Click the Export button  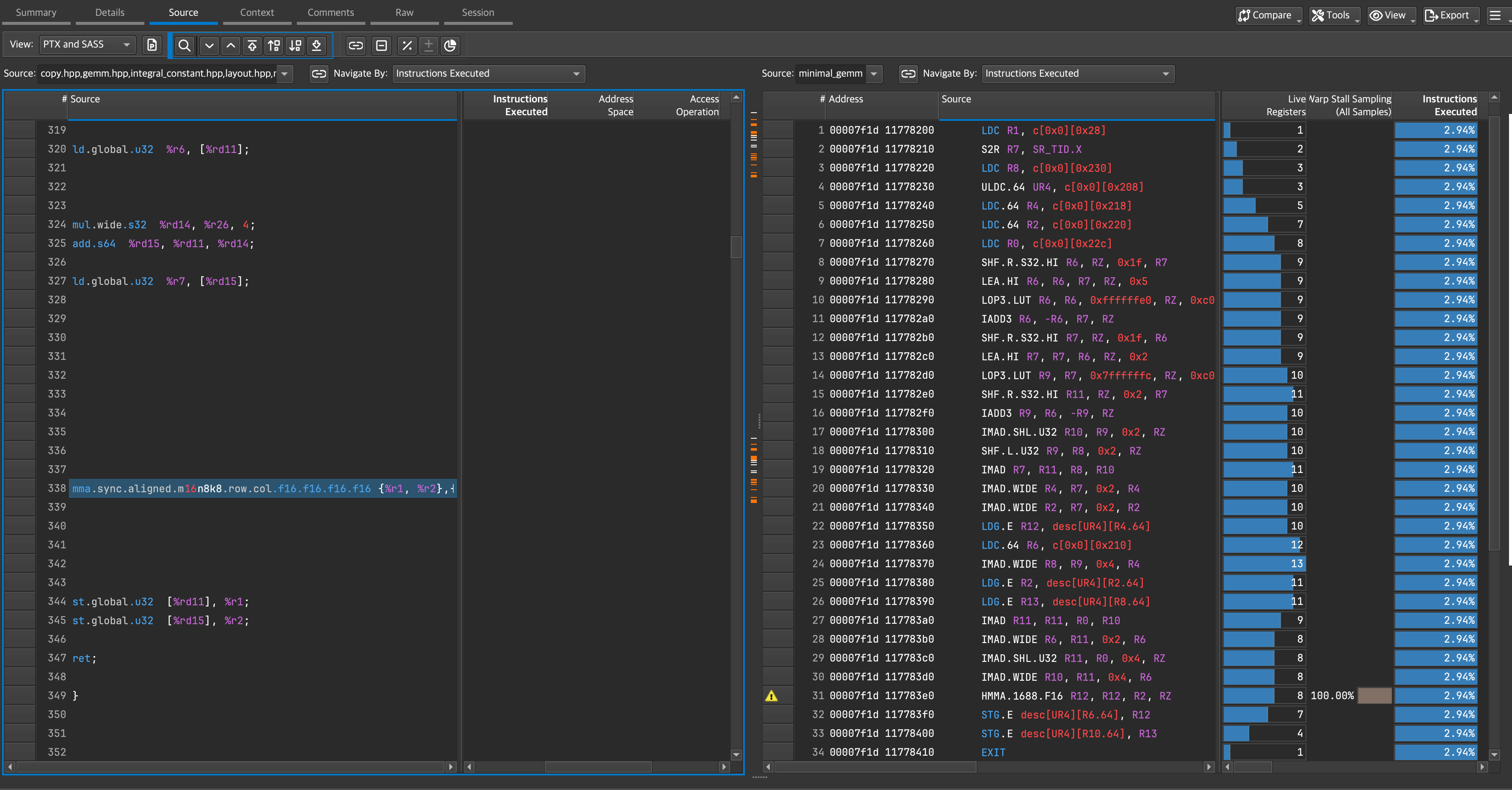coord(1447,15)
